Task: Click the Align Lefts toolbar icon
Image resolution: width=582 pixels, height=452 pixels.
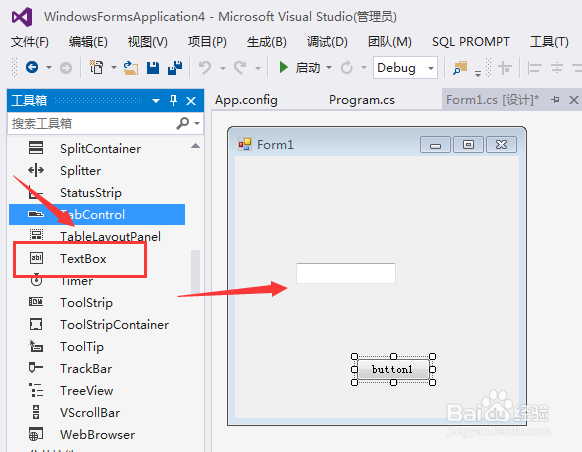Action: pyautogui.click(x=534, y=68)
